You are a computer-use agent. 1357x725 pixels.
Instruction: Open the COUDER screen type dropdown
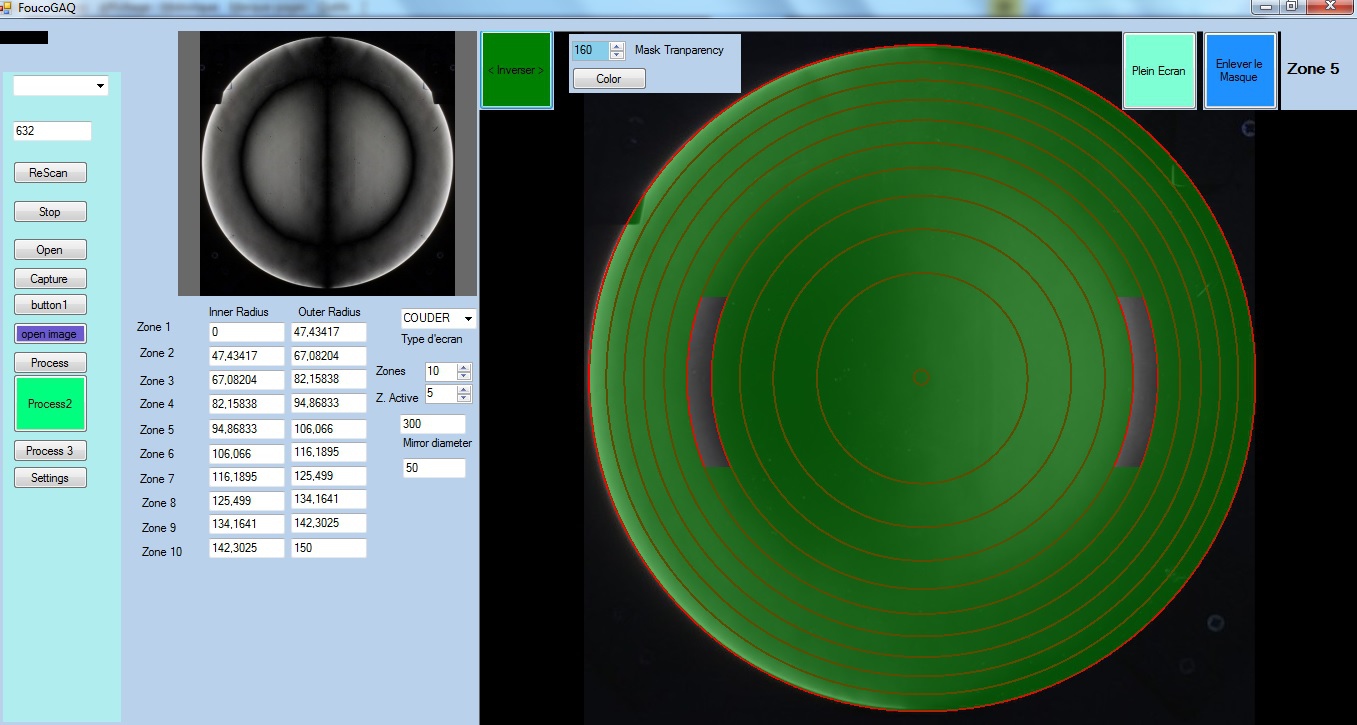coord(438,318)
